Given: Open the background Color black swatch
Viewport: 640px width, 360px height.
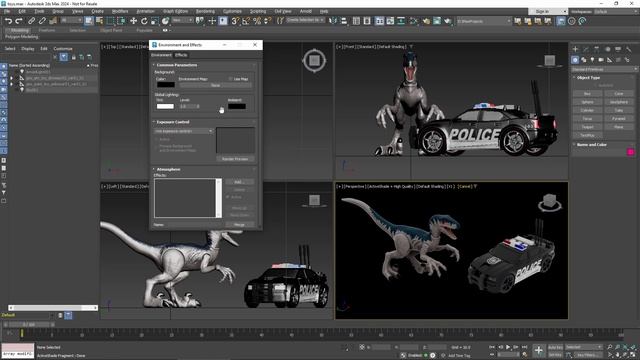Looking at the screenshot, I should pos(166,84).
